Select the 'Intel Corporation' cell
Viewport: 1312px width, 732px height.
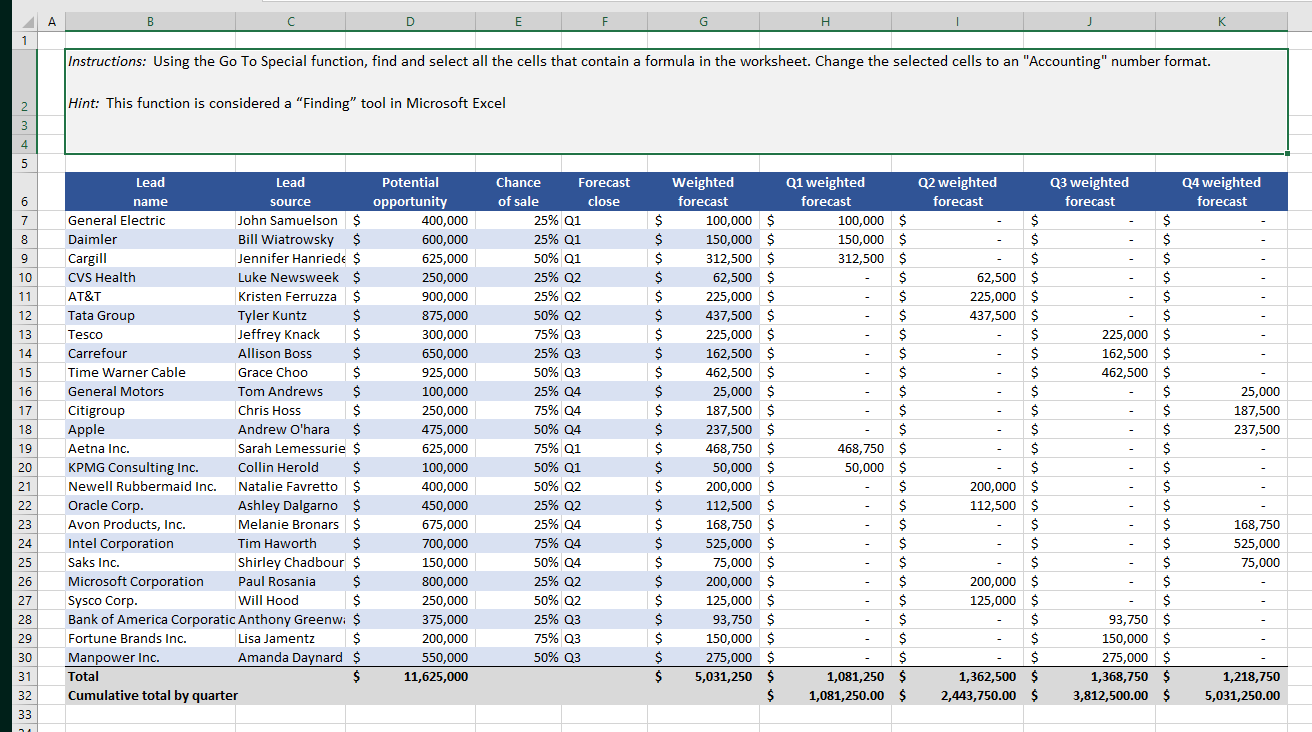[x=150, y=543]
